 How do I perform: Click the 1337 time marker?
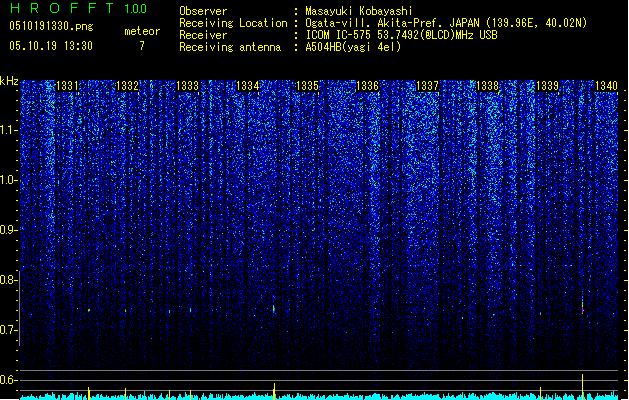click(x=428, y=86)
